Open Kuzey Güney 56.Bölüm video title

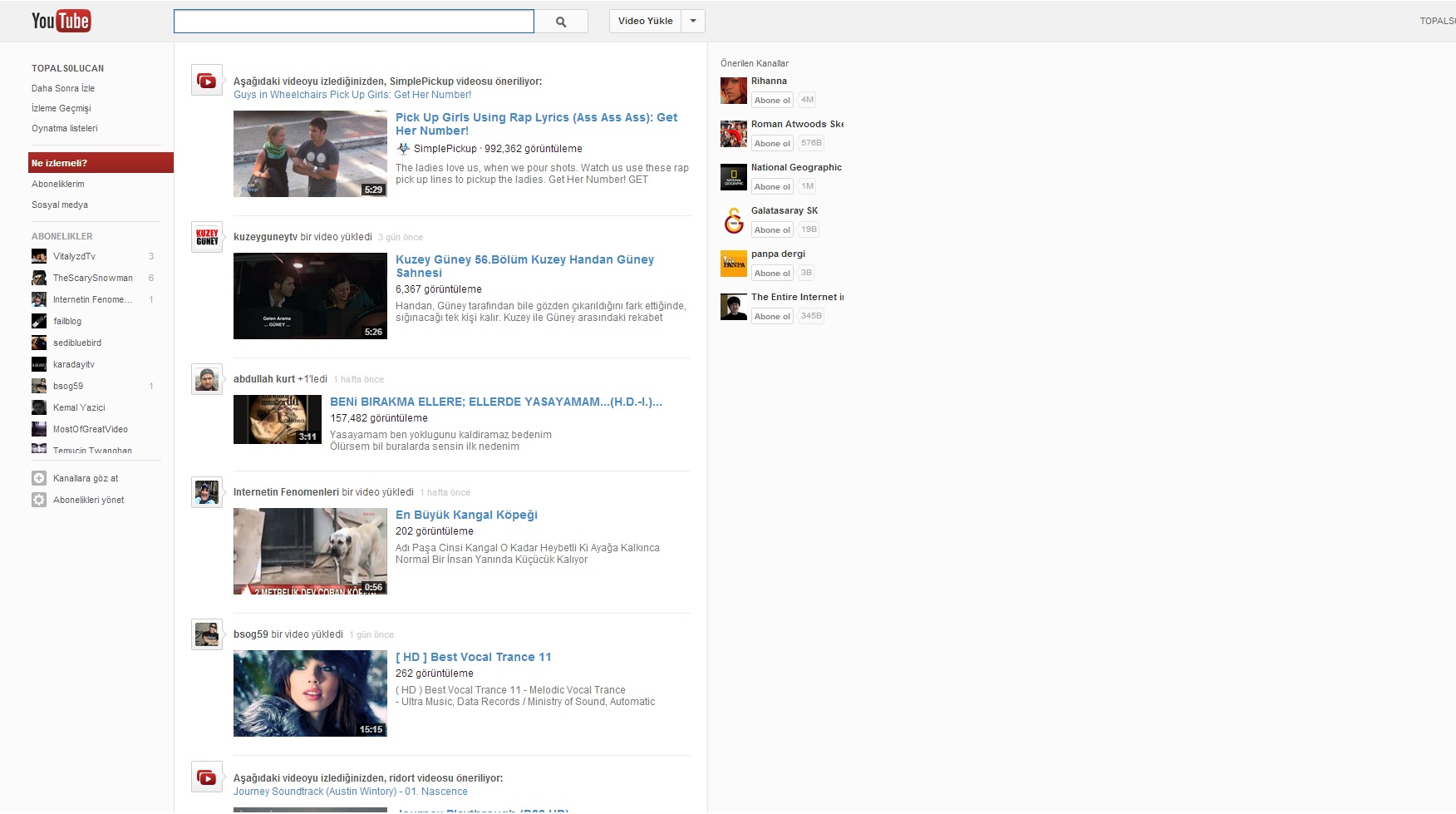(525, 266)
